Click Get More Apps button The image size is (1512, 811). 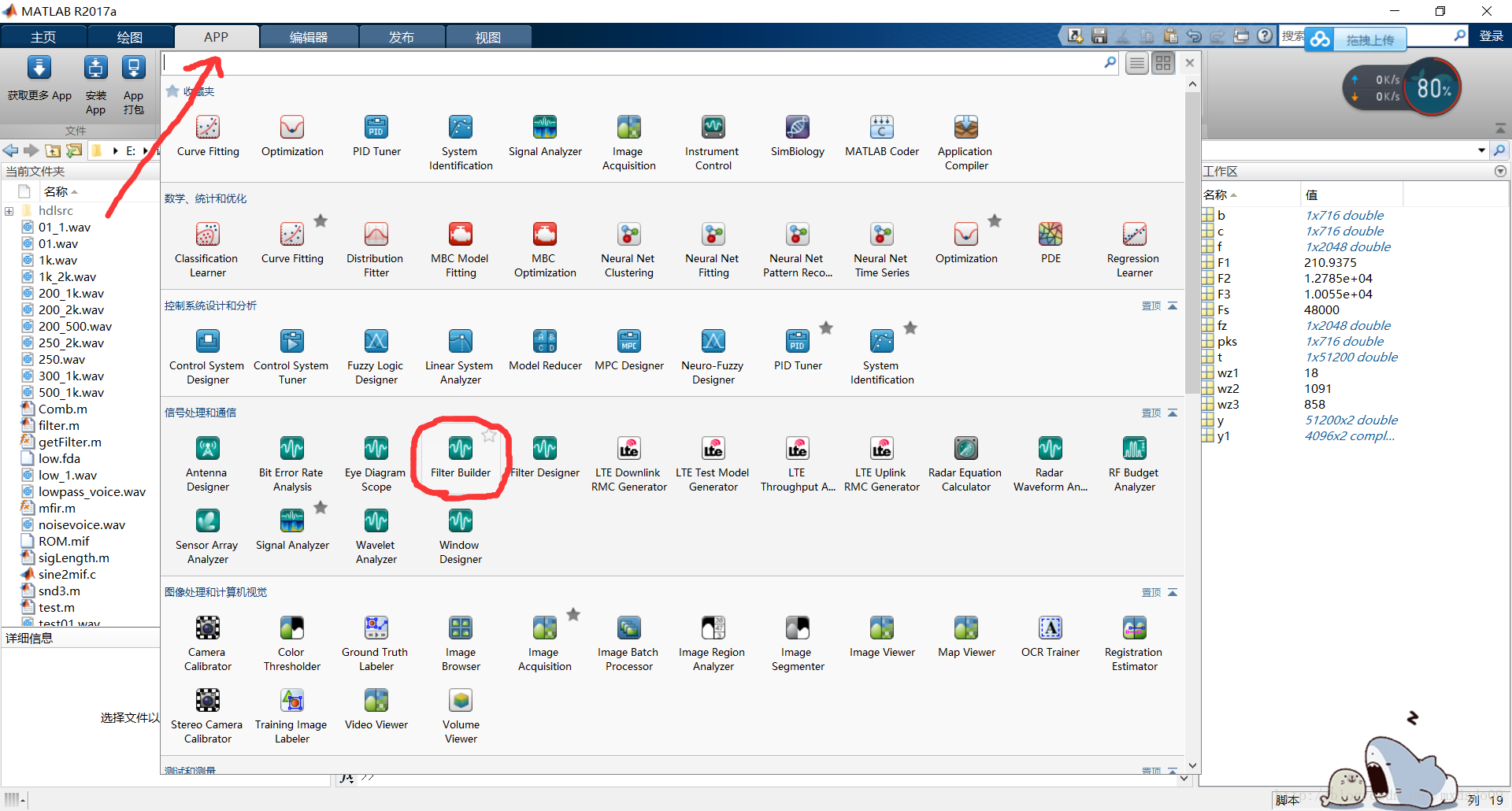pyautogui.click(x=39, y=79)
